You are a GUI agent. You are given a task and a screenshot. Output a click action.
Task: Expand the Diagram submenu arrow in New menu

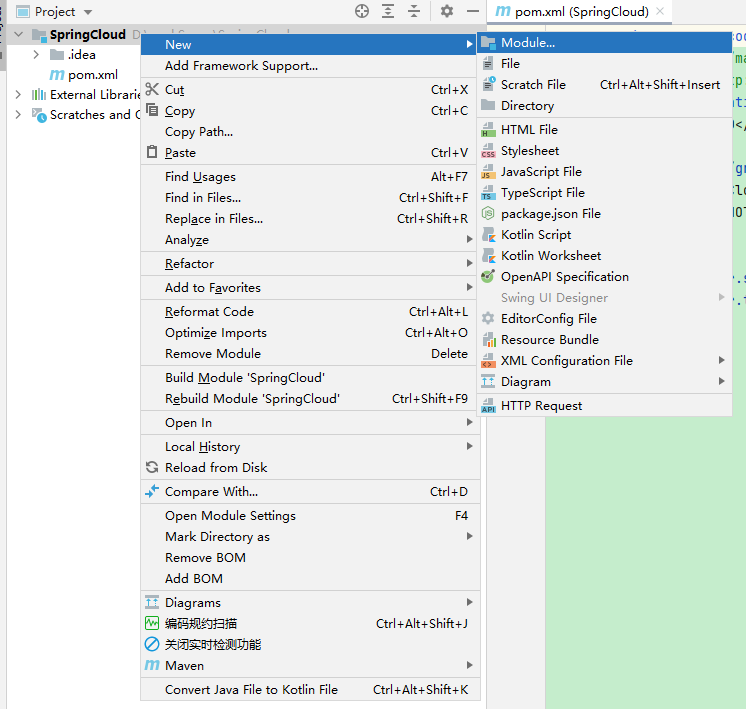coord(722,381)
